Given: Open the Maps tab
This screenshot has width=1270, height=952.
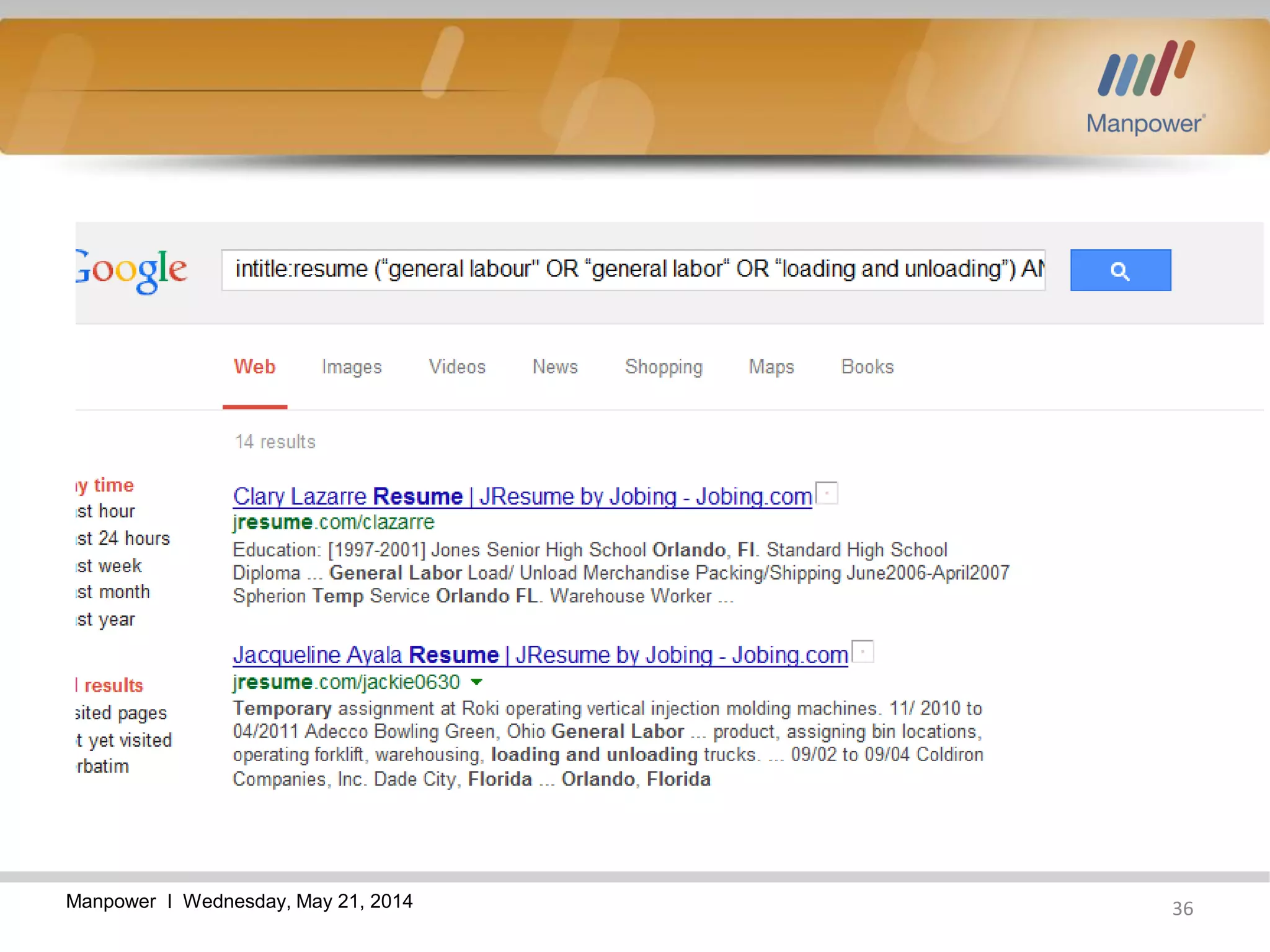Looking at the screenshot, I should (771, 367).
